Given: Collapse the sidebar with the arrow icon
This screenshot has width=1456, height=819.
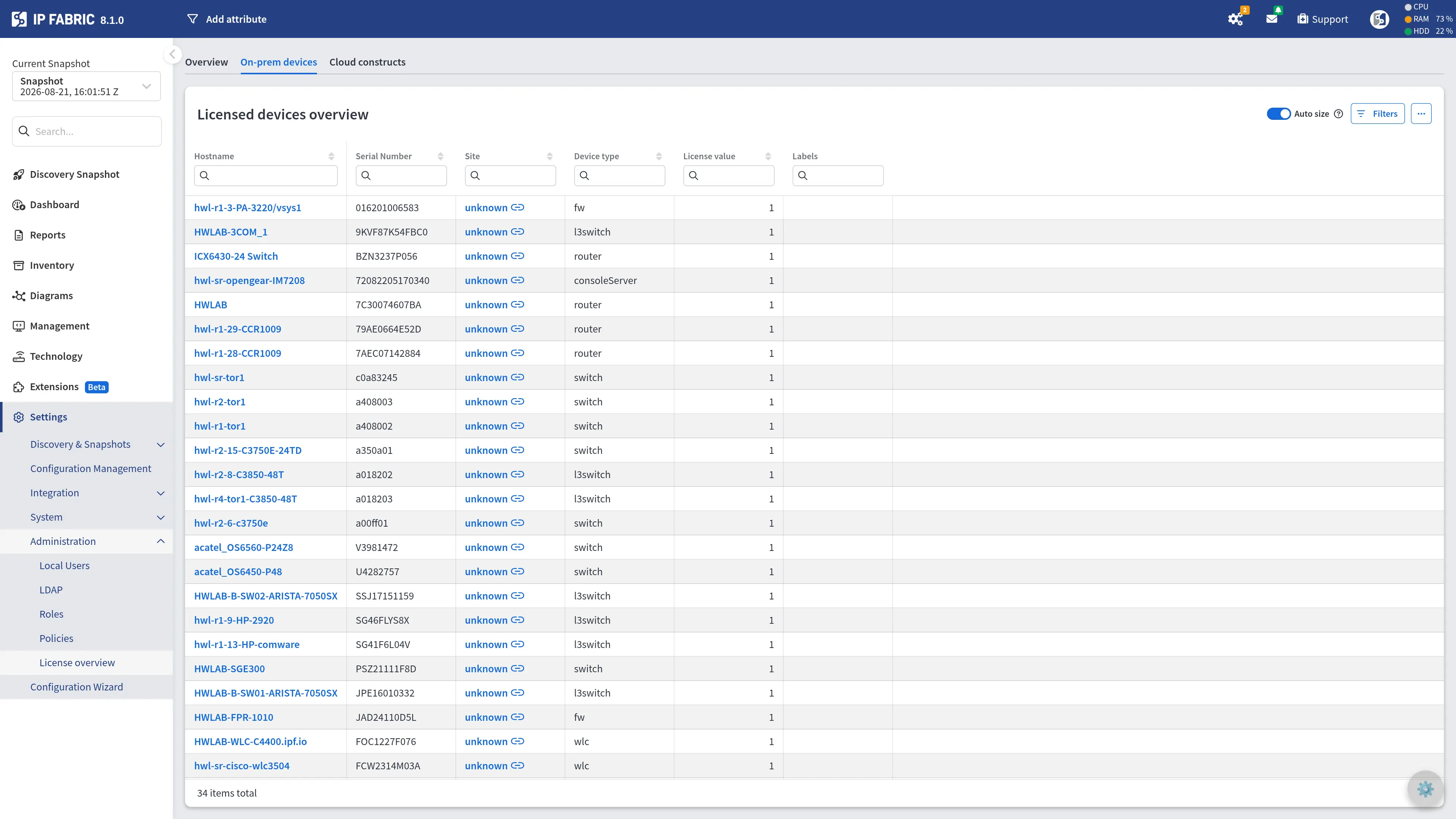Looking at the screenshot, I should tap(173, 54).
